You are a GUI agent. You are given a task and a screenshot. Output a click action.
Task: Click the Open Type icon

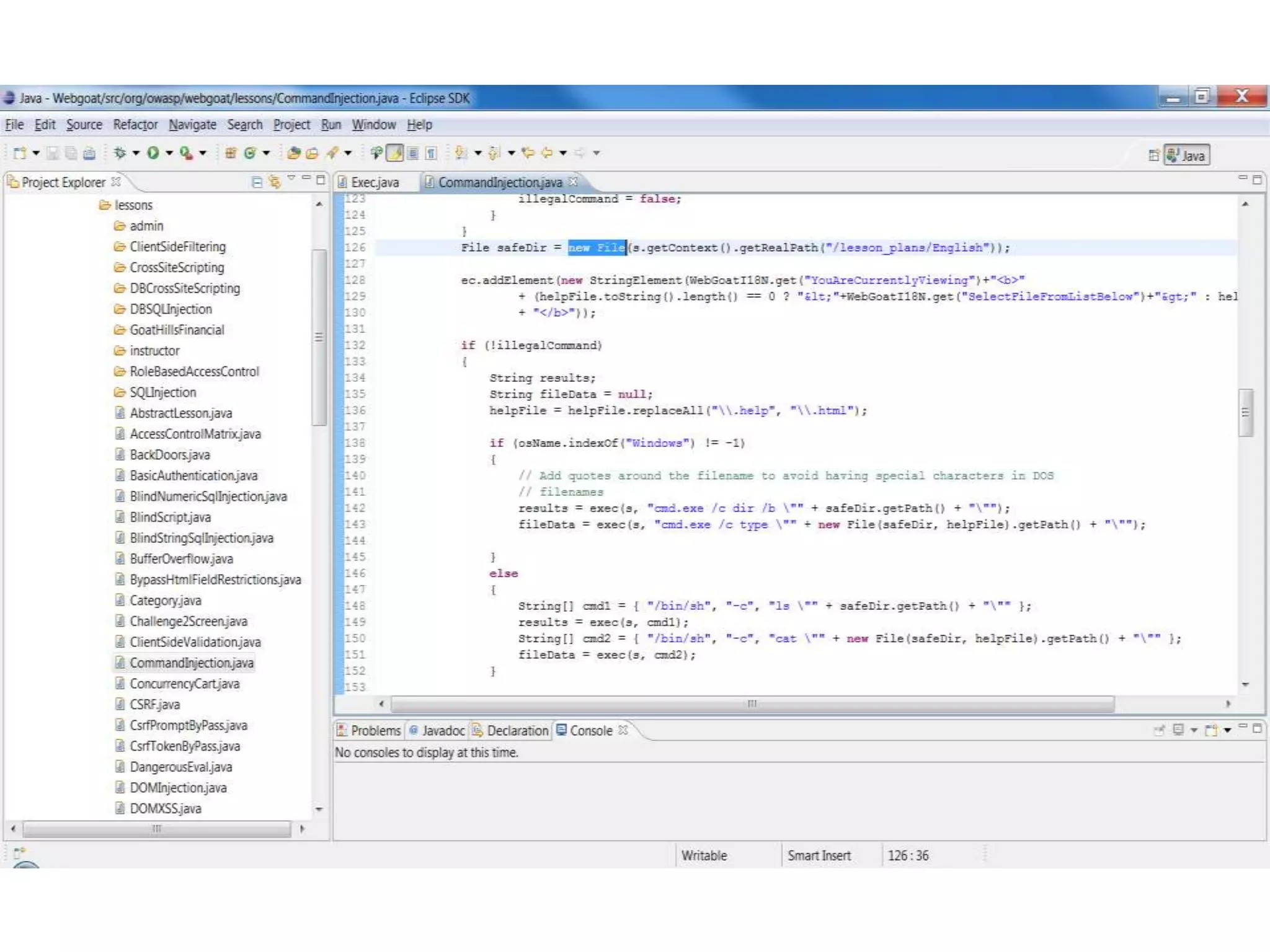(294, 153)
